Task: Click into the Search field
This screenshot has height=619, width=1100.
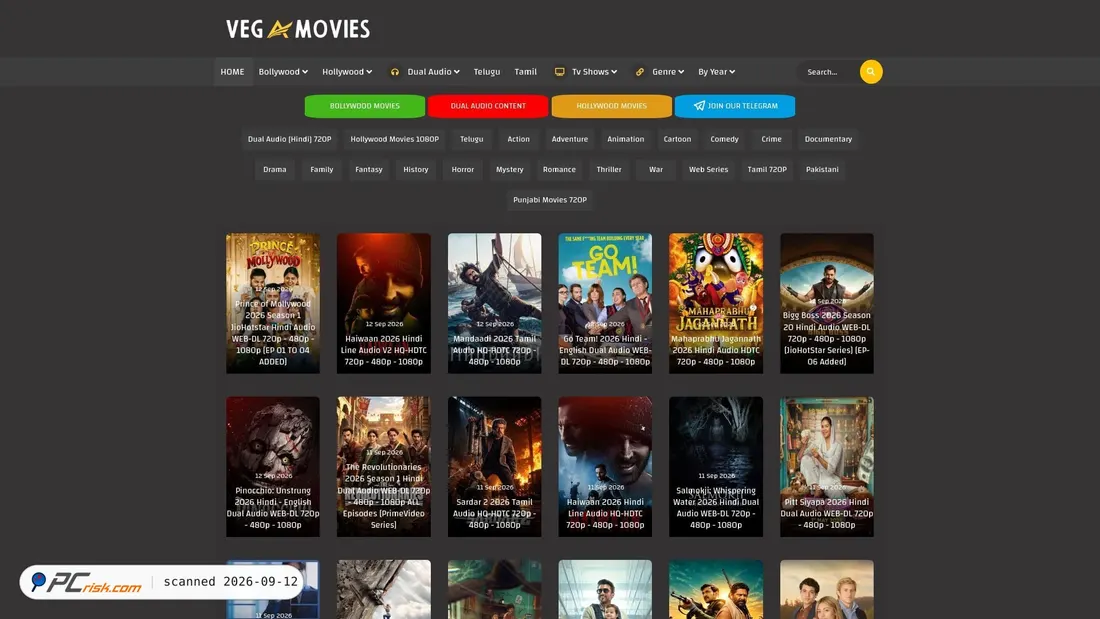Action: 829,72
